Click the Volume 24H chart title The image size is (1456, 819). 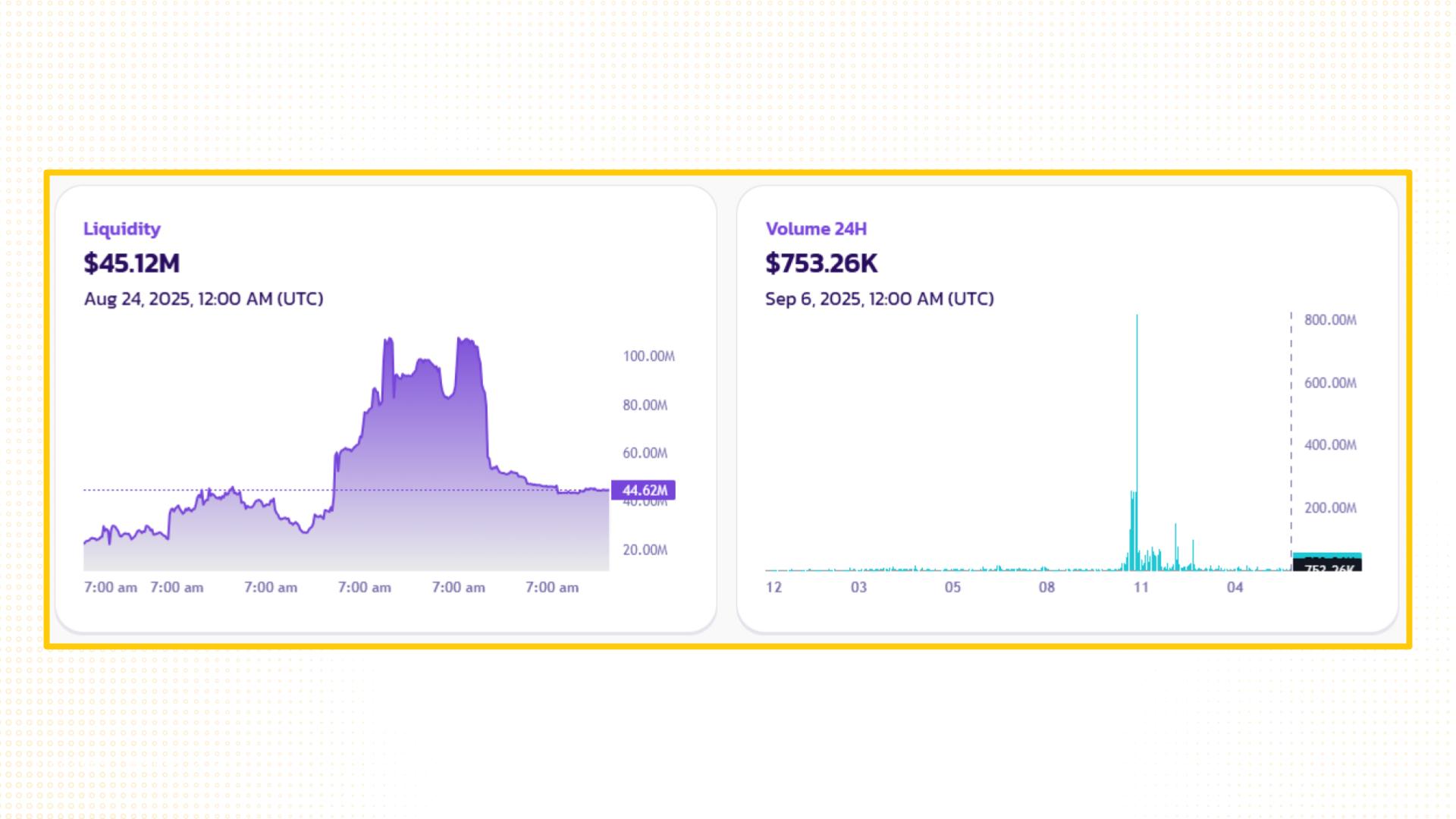816,229
